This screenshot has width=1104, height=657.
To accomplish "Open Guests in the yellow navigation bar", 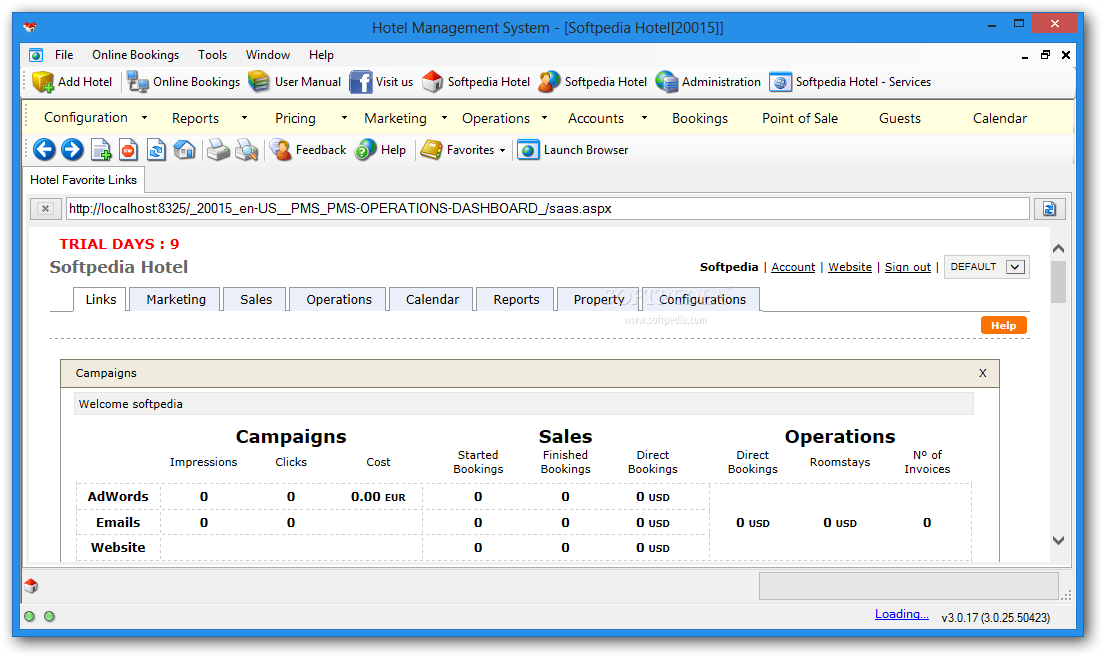I will click(x=900, y=118).
